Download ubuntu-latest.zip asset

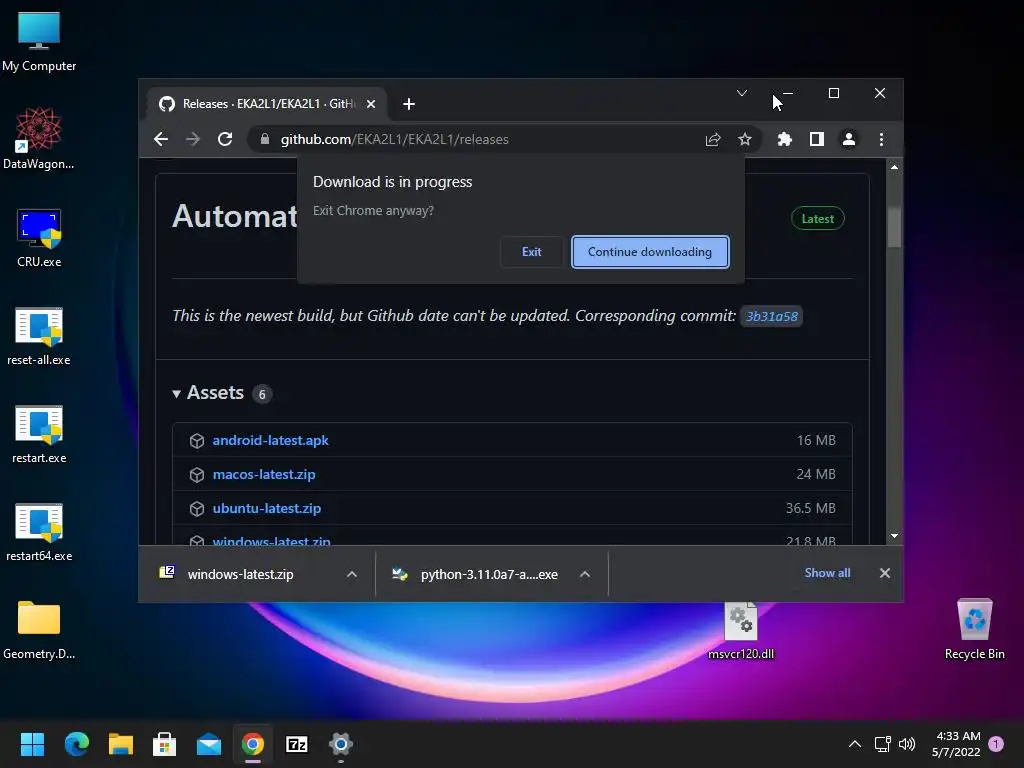tap(266, 509)
